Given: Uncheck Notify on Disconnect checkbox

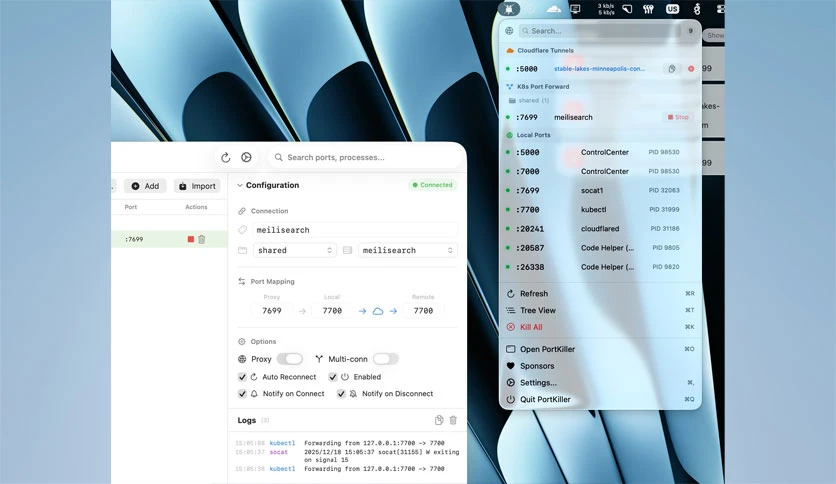Looking at the screenshot, I should [x=341, y=394].
